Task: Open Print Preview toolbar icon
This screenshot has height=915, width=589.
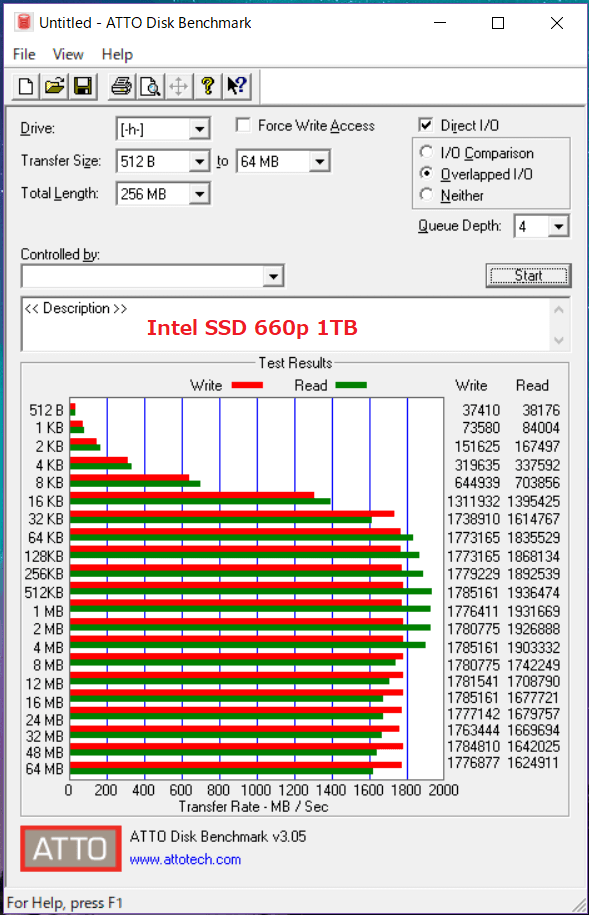Action: tap(151, 86)
